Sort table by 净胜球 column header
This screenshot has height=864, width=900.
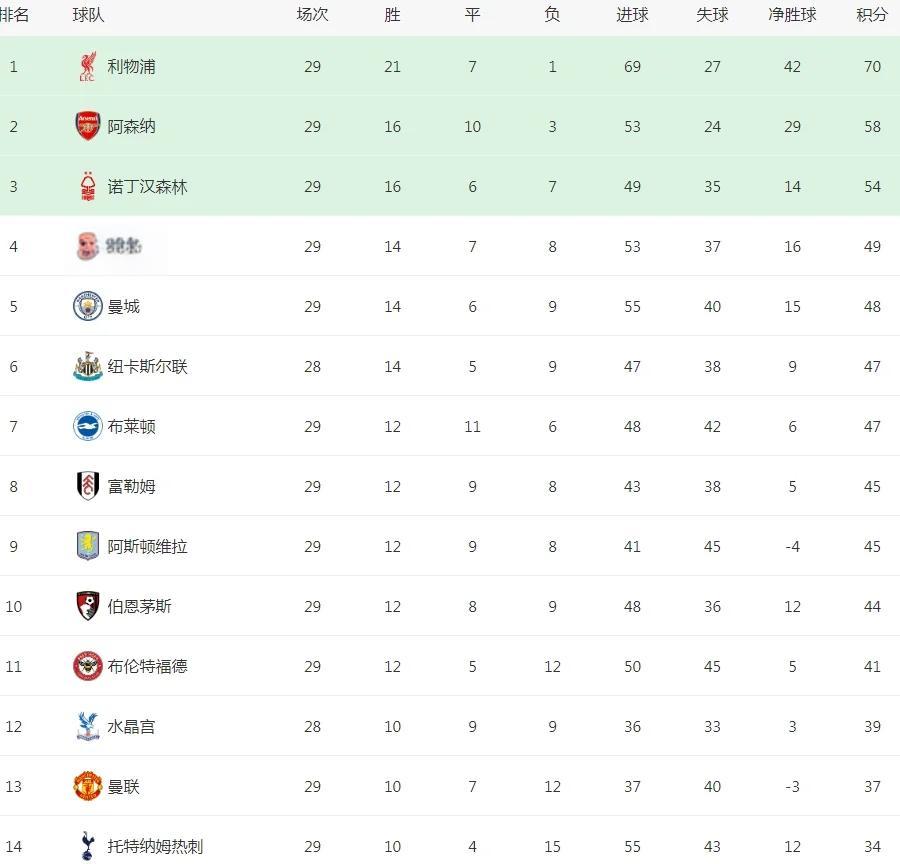[x=792, y=15]
